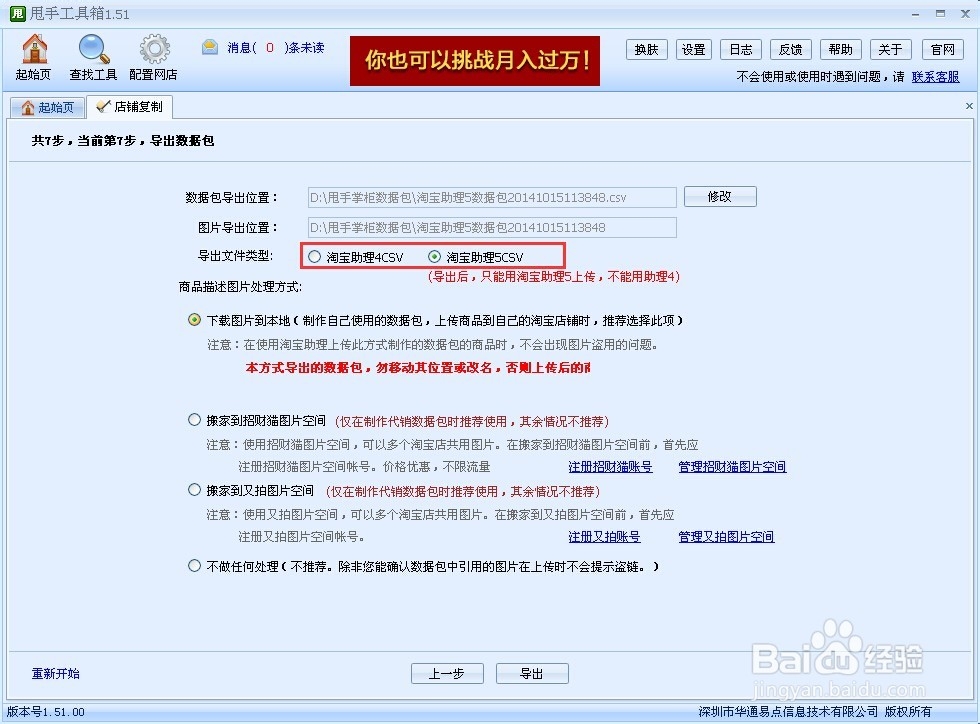Open the 管理又拍图片空间 link
Image resolution: width=980 pixels, height=724 pixels.
(x=726, y=536)
